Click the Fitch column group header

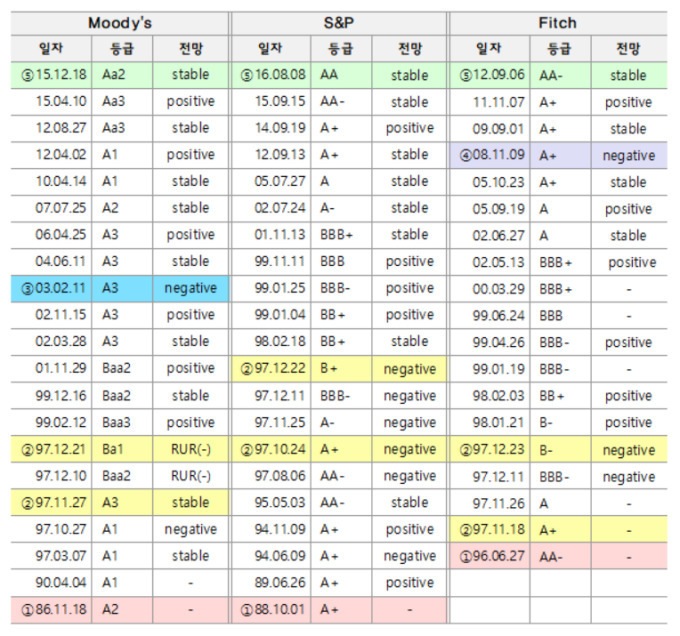(x=558, y=23)
